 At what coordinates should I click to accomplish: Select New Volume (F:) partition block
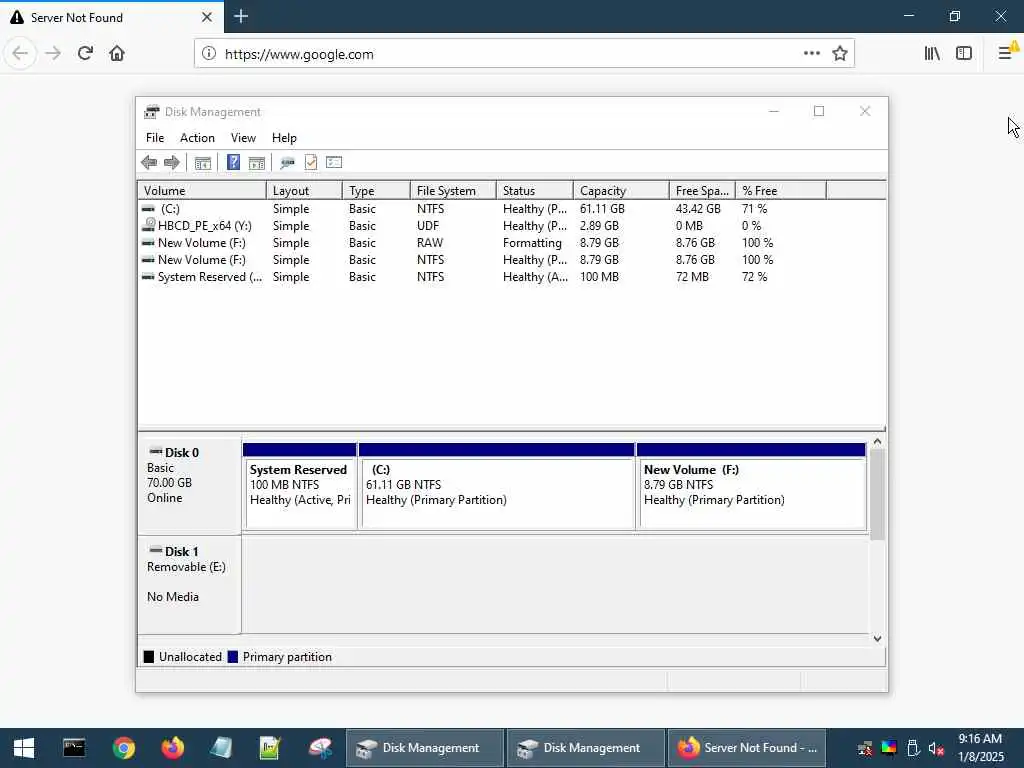[x=751, y=486]
